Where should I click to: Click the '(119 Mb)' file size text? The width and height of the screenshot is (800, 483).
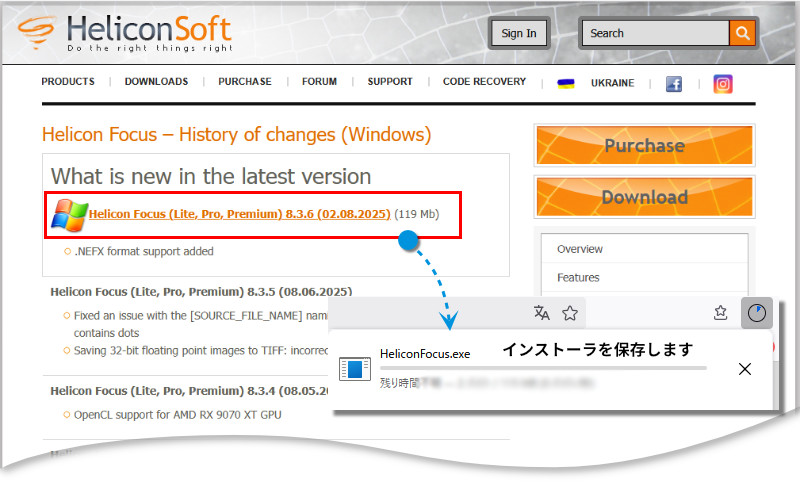tap(416, 214)
